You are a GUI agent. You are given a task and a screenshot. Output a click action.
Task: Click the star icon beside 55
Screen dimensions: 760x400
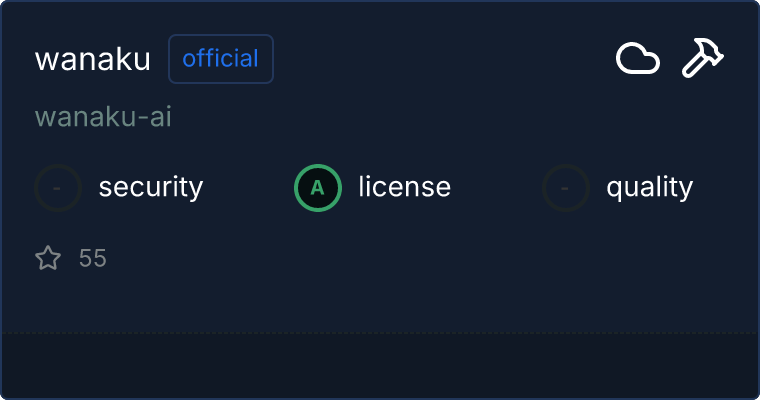(48, 259)
